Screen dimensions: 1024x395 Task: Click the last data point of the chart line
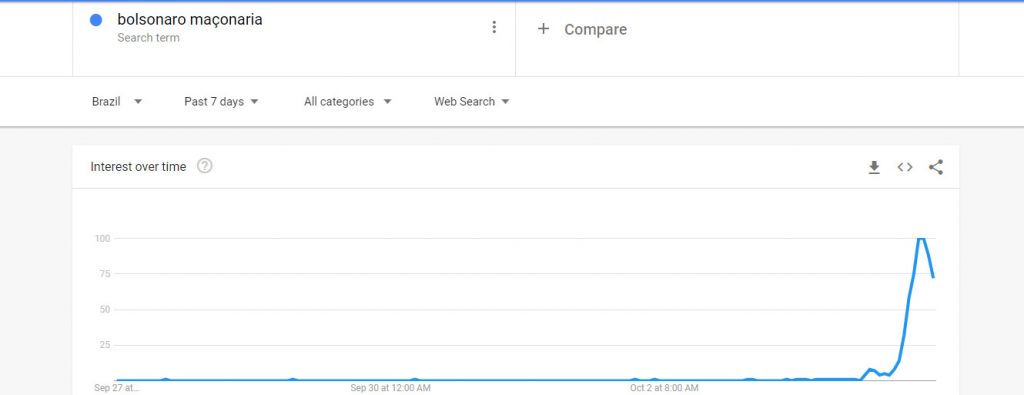(934, 277)
